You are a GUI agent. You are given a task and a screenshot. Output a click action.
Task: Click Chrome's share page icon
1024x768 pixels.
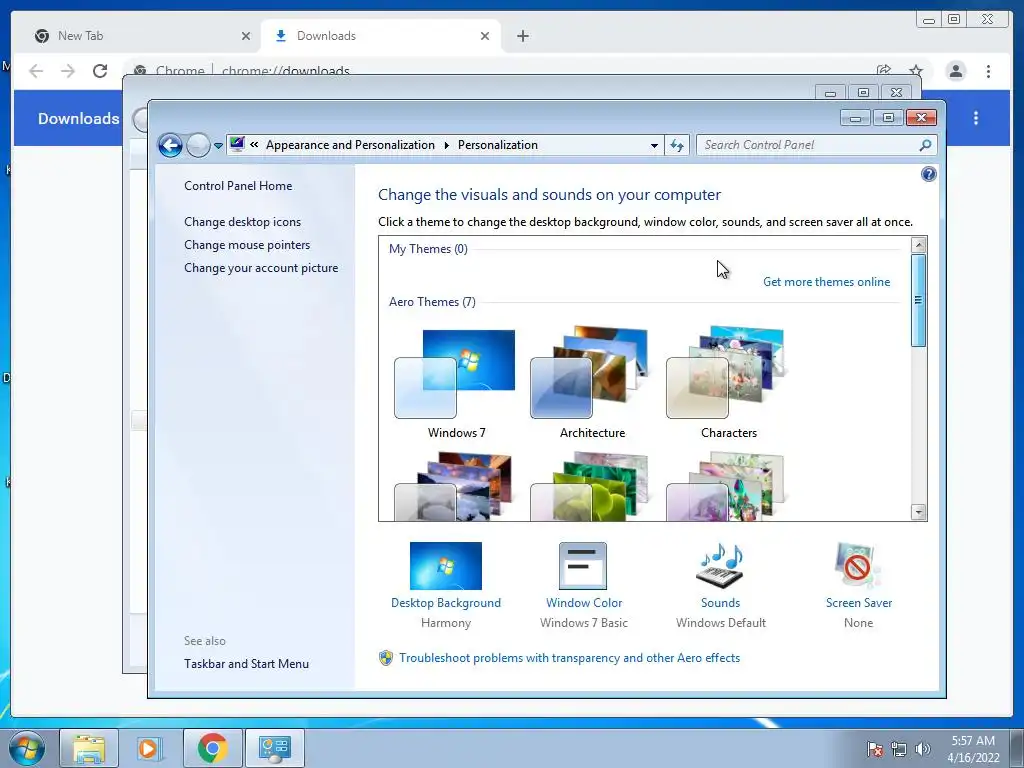point(884,71)
